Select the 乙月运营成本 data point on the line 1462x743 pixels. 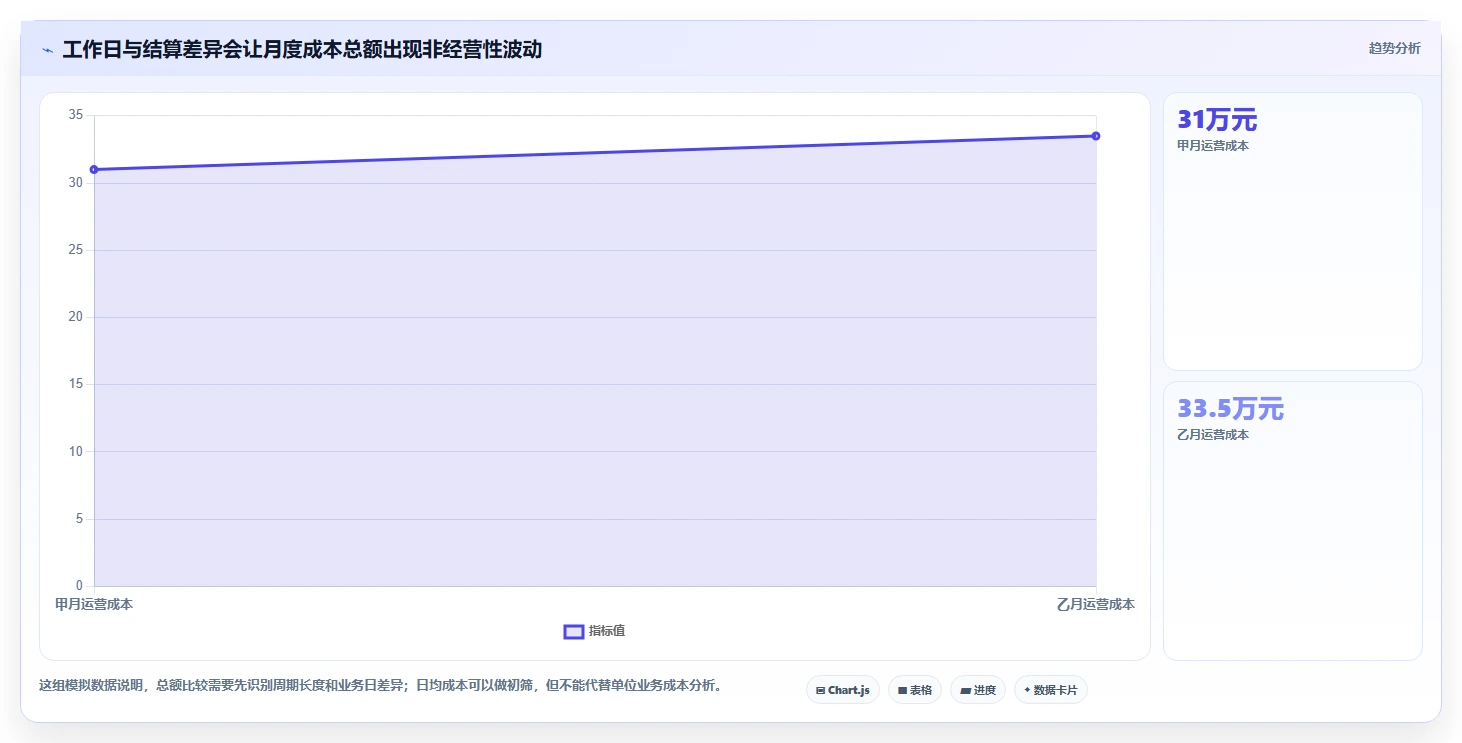point(1096,136)
